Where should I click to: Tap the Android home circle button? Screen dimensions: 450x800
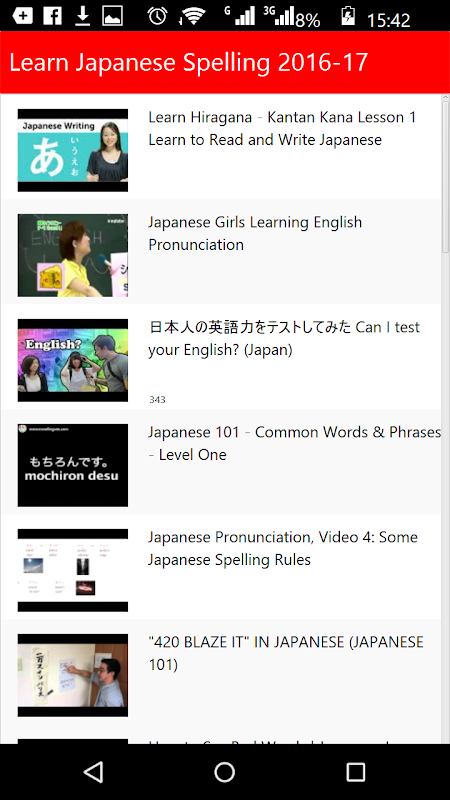coord(224,772)
